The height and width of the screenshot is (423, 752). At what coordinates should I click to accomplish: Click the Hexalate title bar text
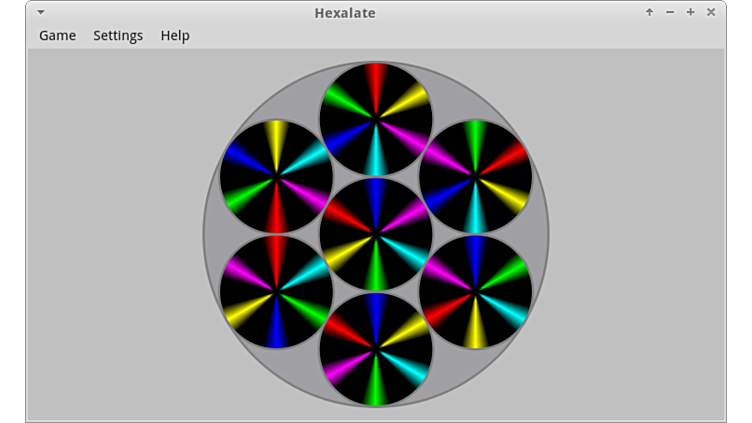click(376, 12)
